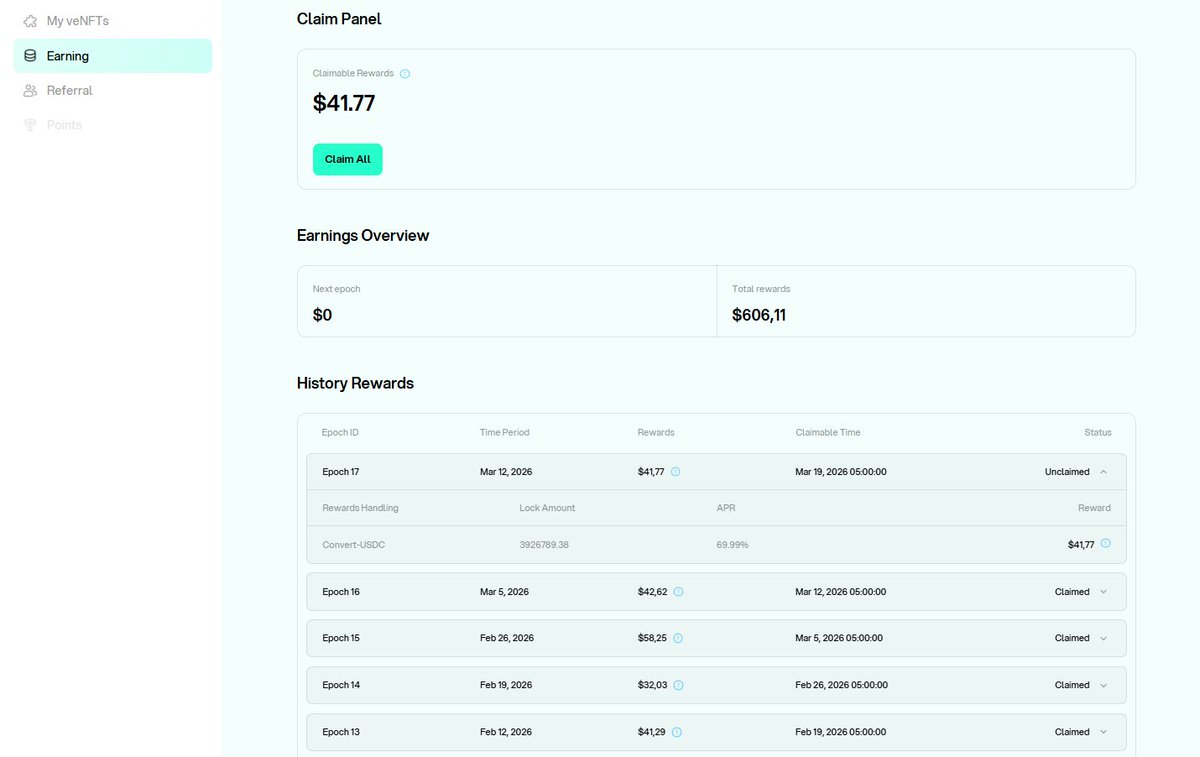The height and width of the screenshot is (757, 1200).
Task: Click the Rewards Handling sub-header
Action: [x=360, y=508]
